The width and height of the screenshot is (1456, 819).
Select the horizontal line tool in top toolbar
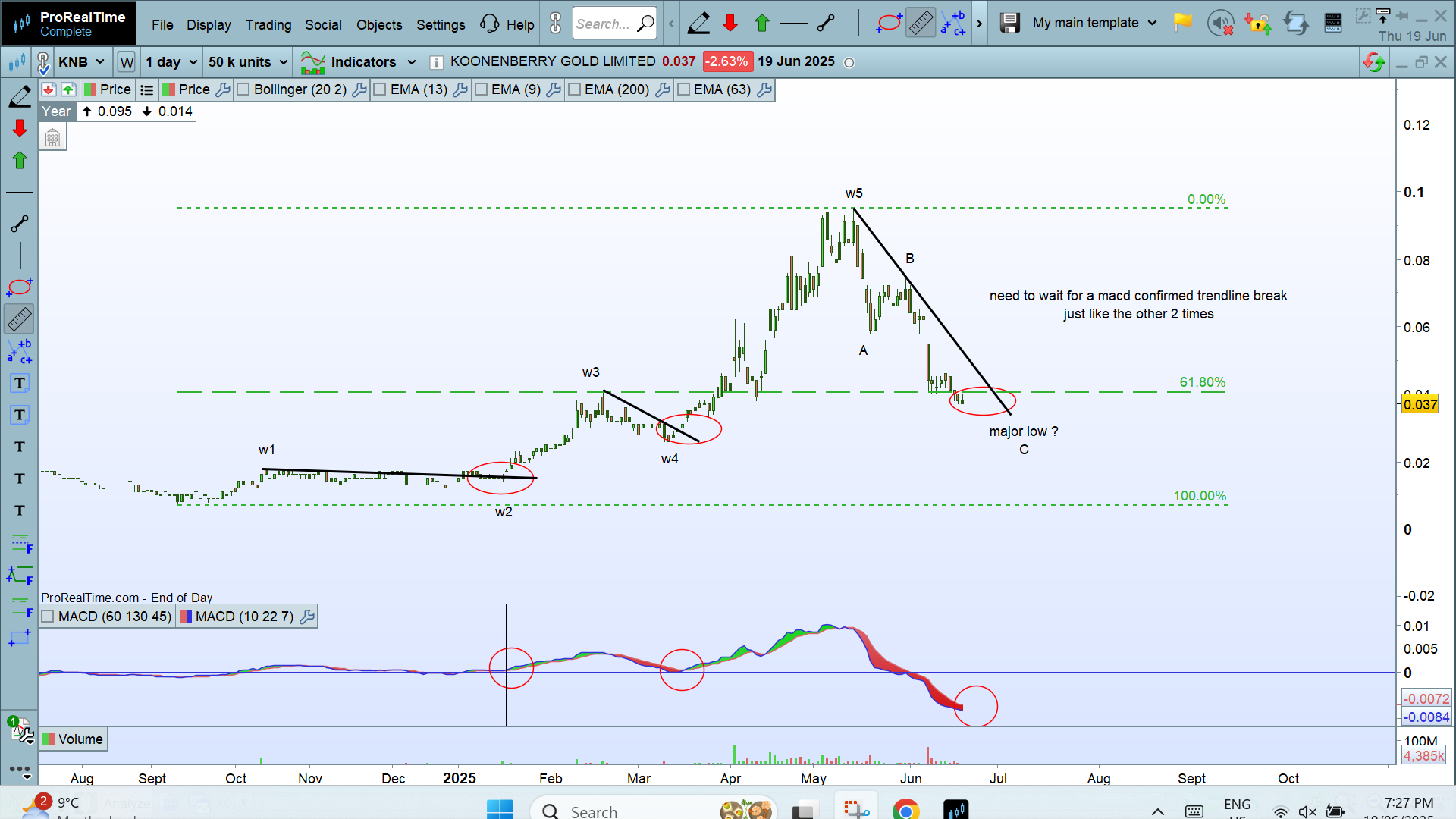(794, 24)
